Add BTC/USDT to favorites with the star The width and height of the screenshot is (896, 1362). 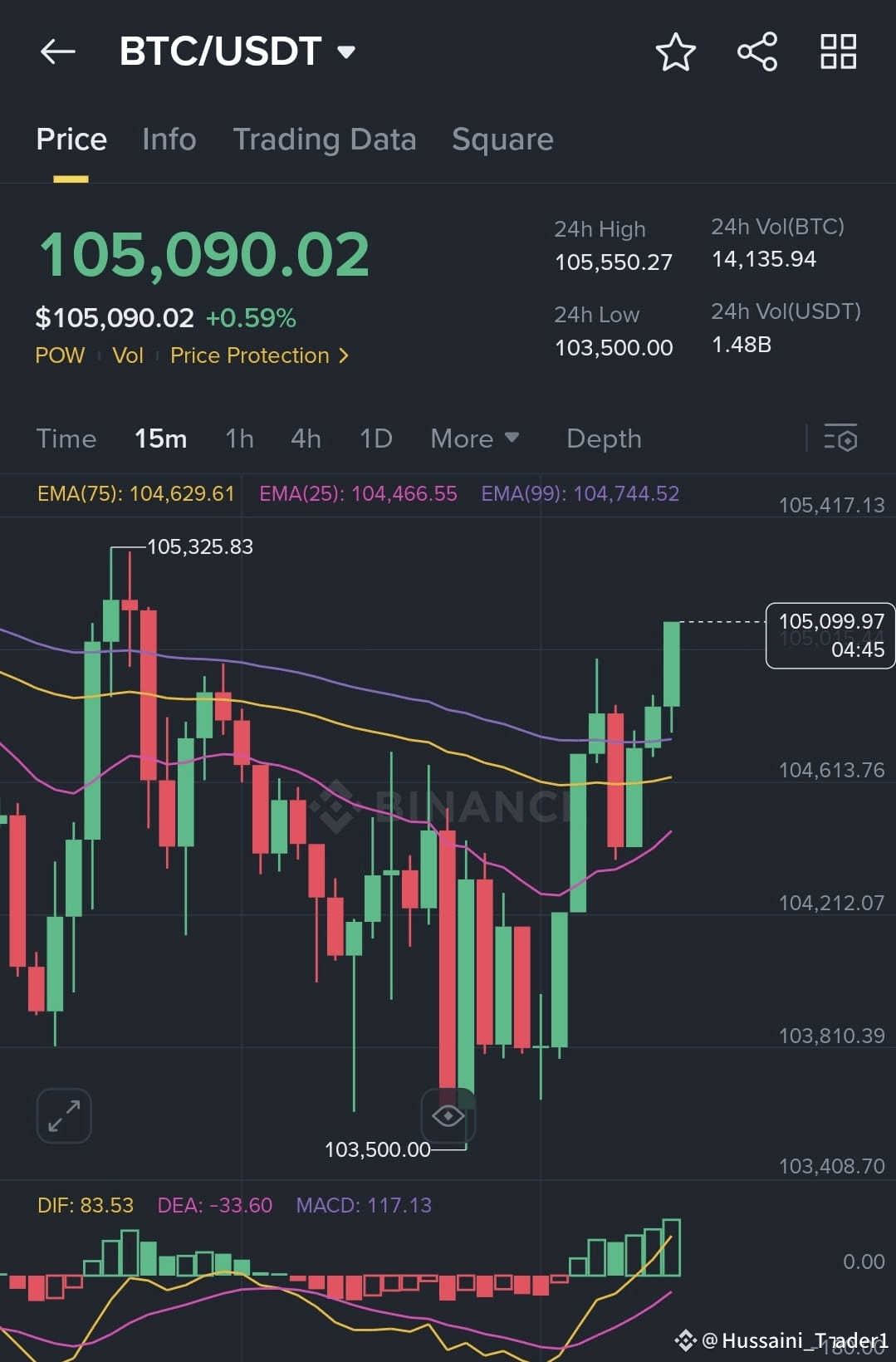(675, 51)
